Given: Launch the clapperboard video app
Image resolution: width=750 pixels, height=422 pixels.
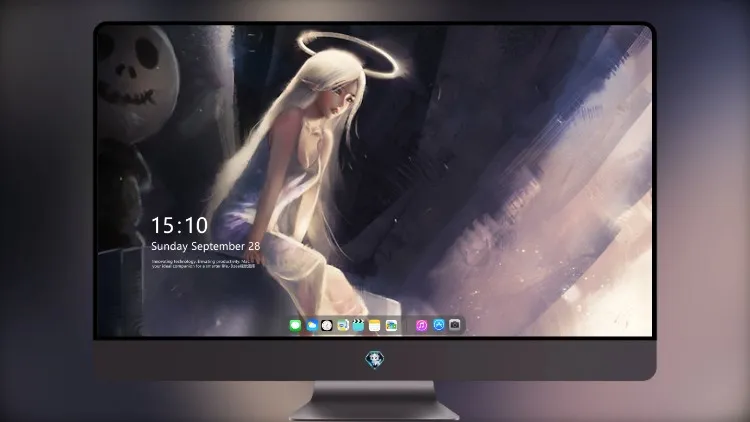Looking at the screenshot, I should tap(358, 325).
